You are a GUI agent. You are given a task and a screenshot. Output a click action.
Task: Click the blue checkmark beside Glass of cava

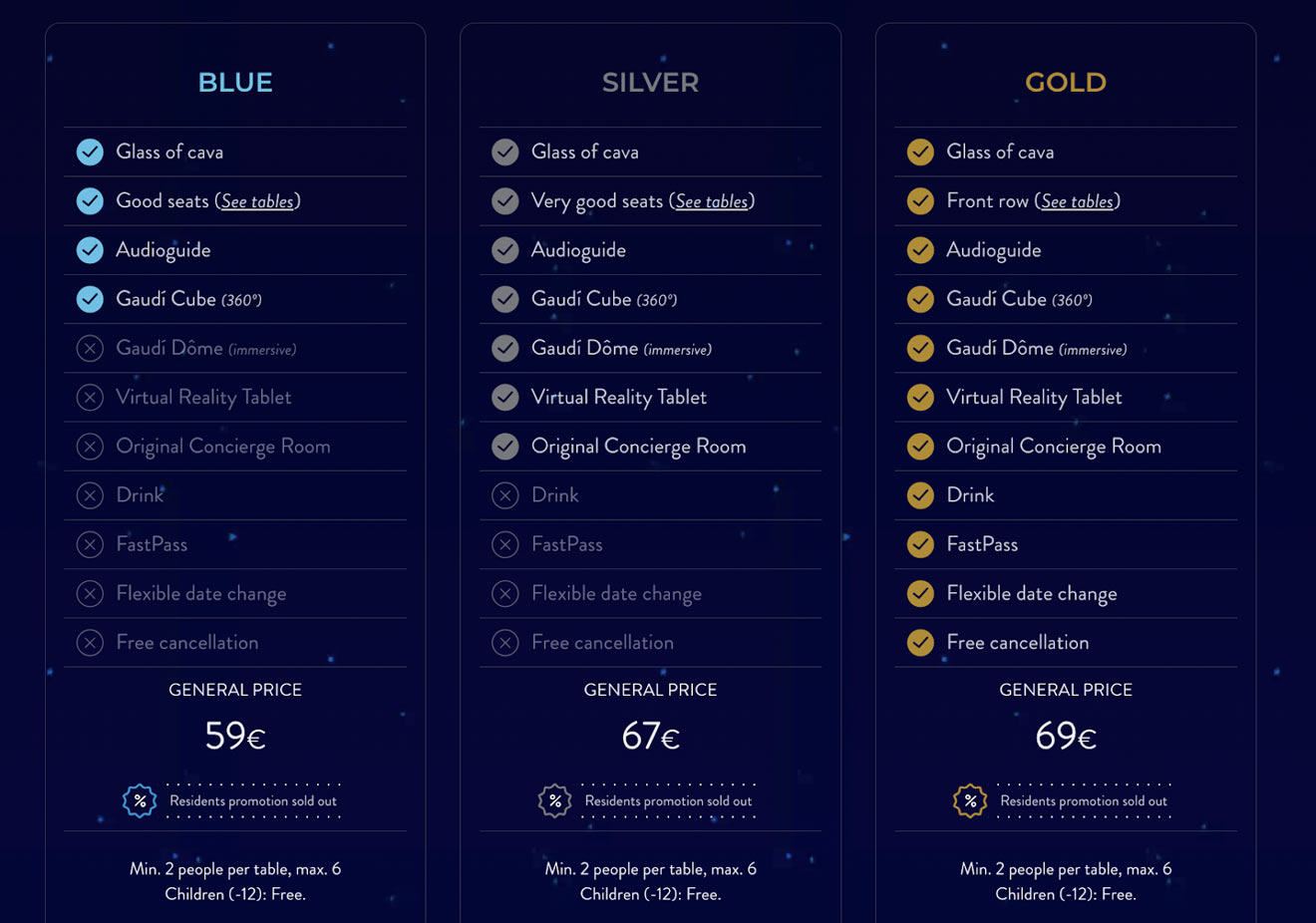[x=90, y=152]
